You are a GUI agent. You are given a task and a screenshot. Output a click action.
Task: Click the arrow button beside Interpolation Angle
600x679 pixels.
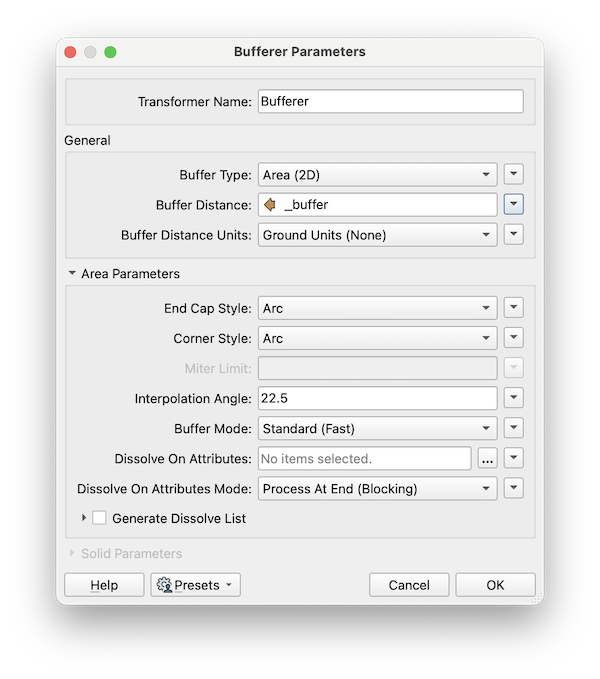point(513,399)
